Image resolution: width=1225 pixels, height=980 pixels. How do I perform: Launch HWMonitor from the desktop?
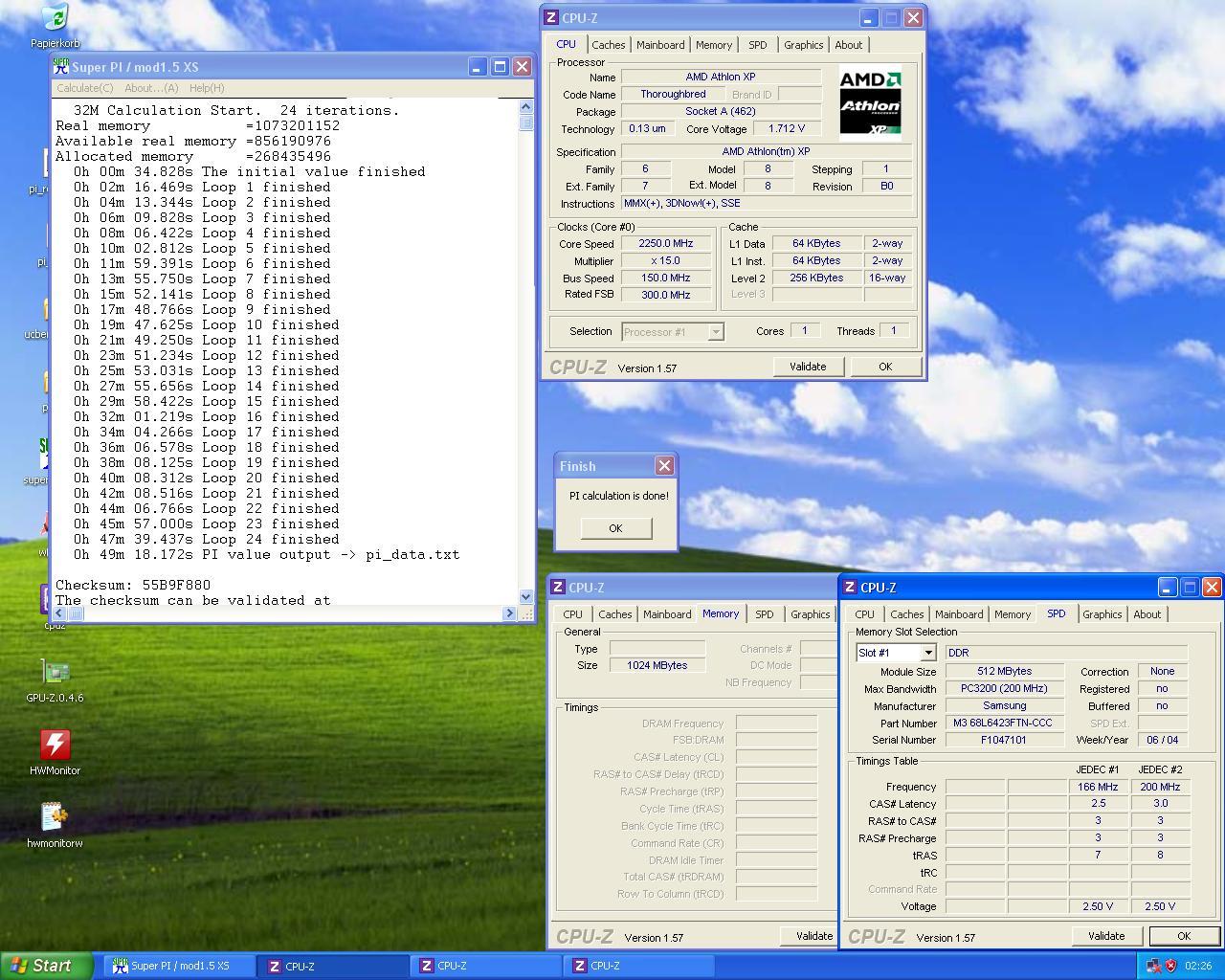tap(55, 752)
